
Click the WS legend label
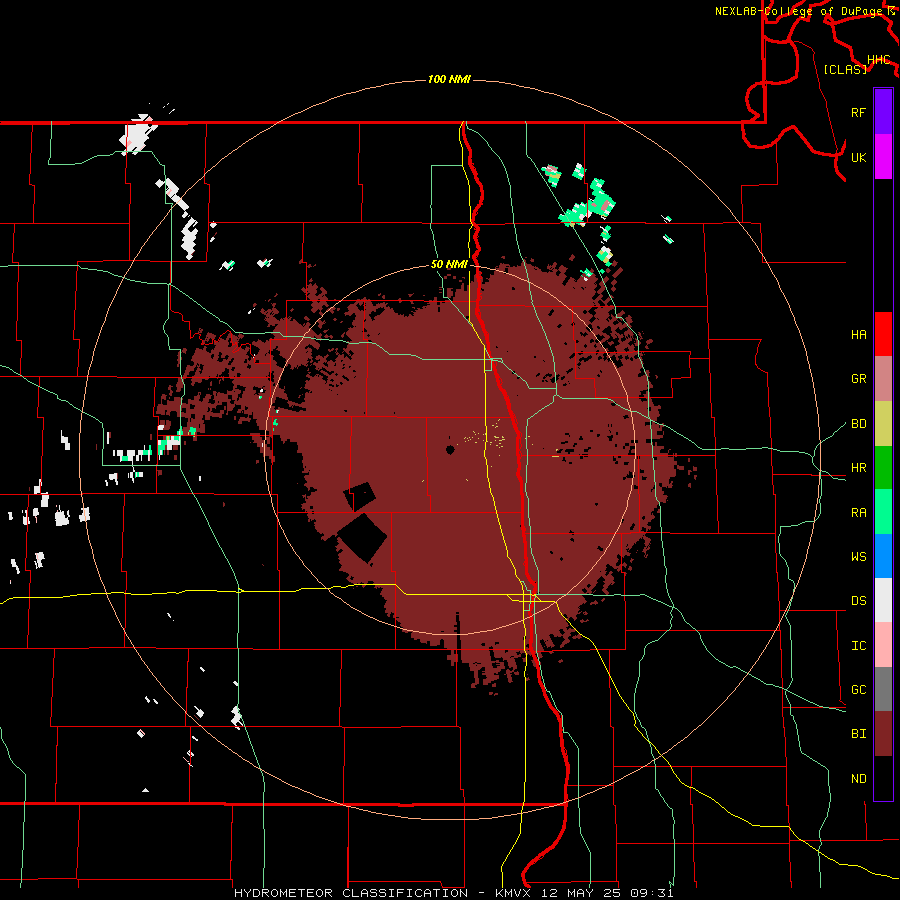[858, 557]
